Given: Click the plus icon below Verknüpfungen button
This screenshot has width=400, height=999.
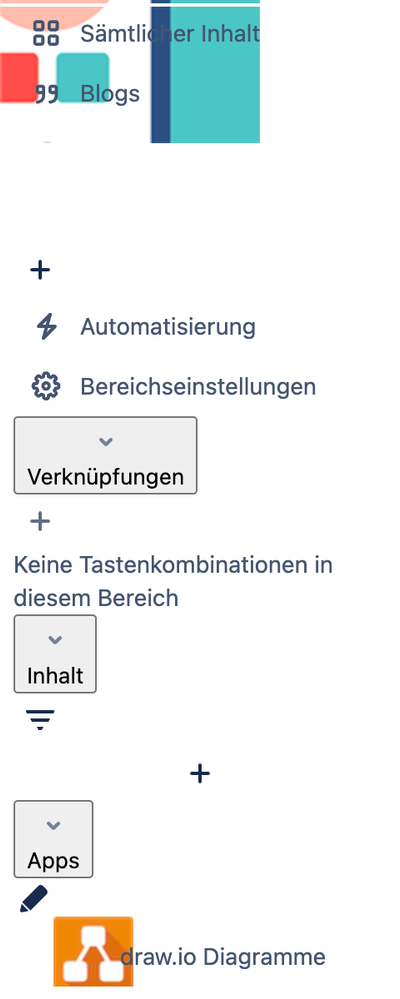Looking at the screenshot, I should pos(40,522).
